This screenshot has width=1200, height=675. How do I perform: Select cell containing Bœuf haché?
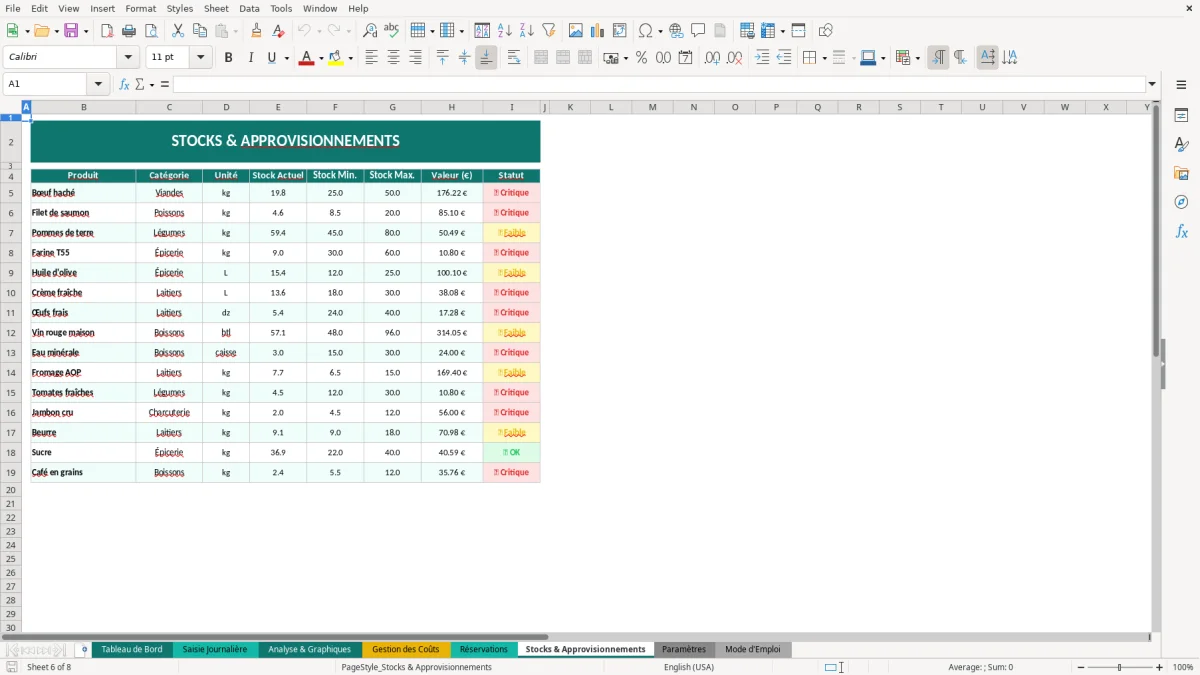[83, 193]
